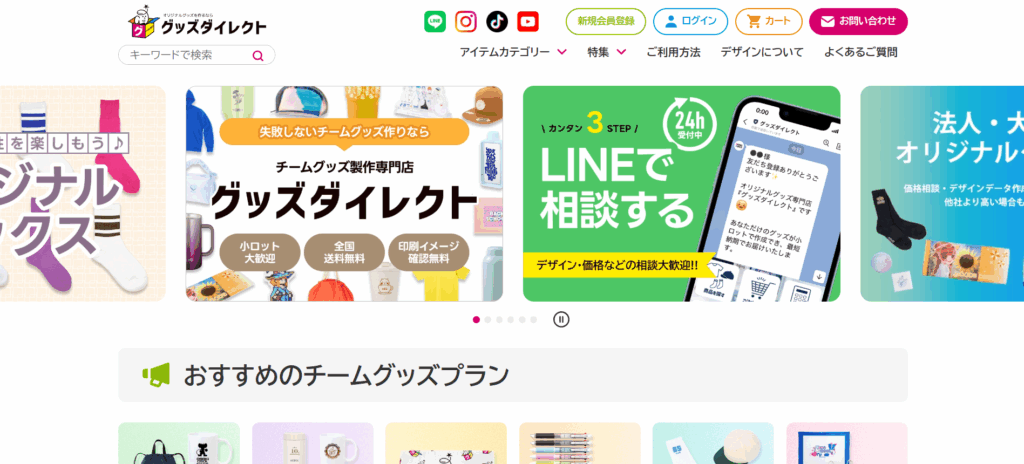Open the TikTok social icon
The height and width of the screenshot is (464, 1024).
[497, 22]
